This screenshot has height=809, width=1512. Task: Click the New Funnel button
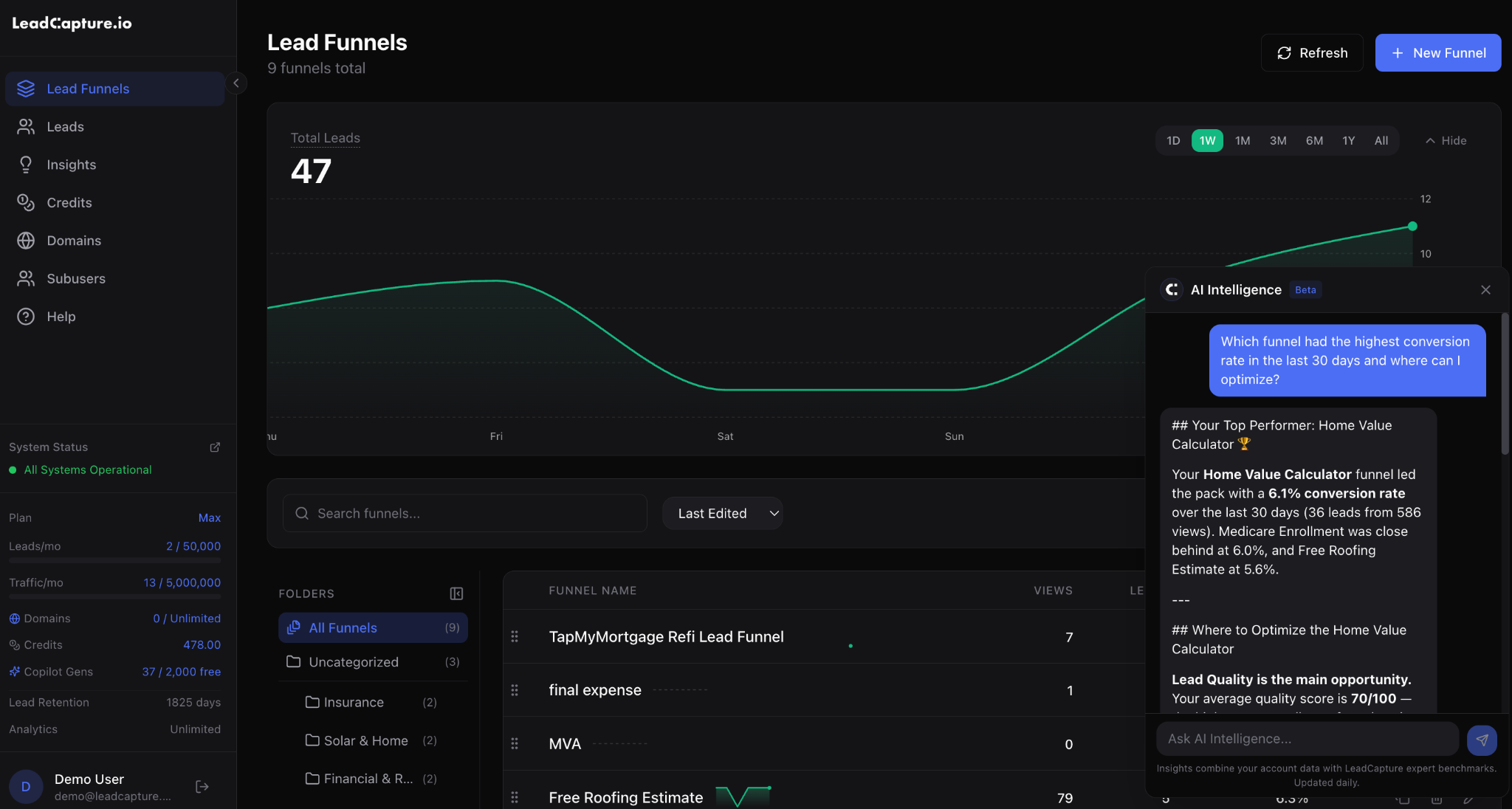point(1437,52)
